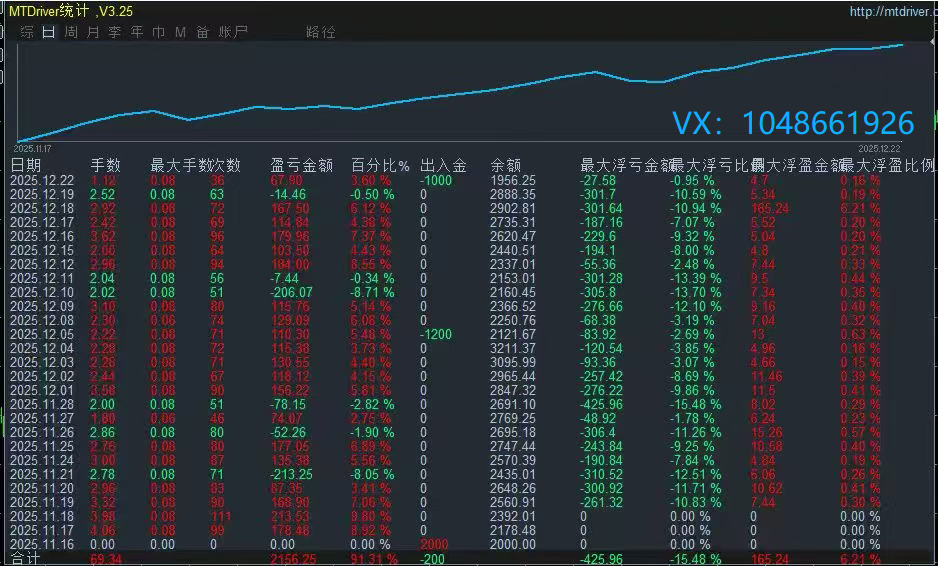
Task: Sort by the 手数 column header
Action: pos(106,165)
